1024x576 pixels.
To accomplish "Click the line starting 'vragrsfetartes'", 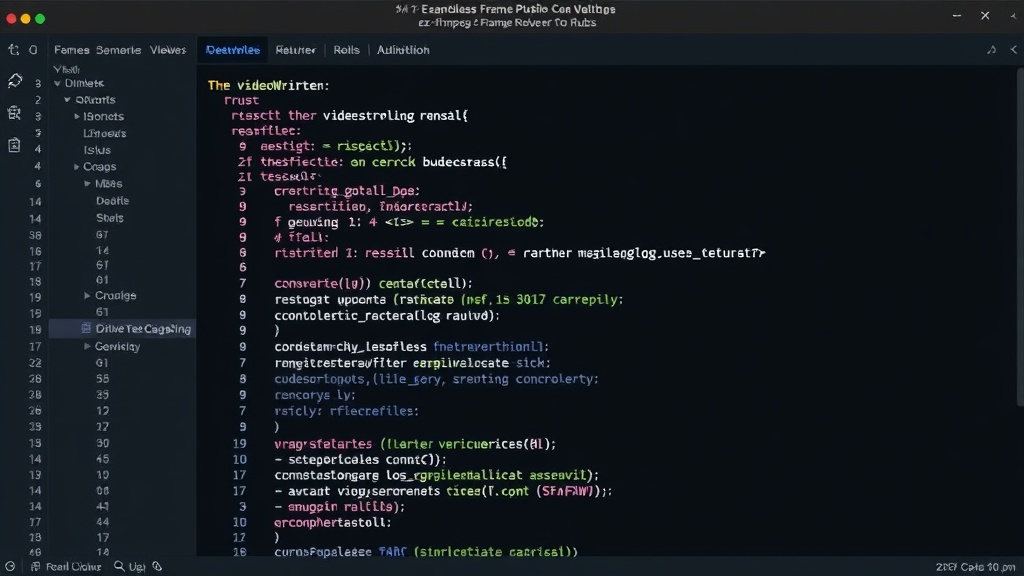I will [415, 444].
